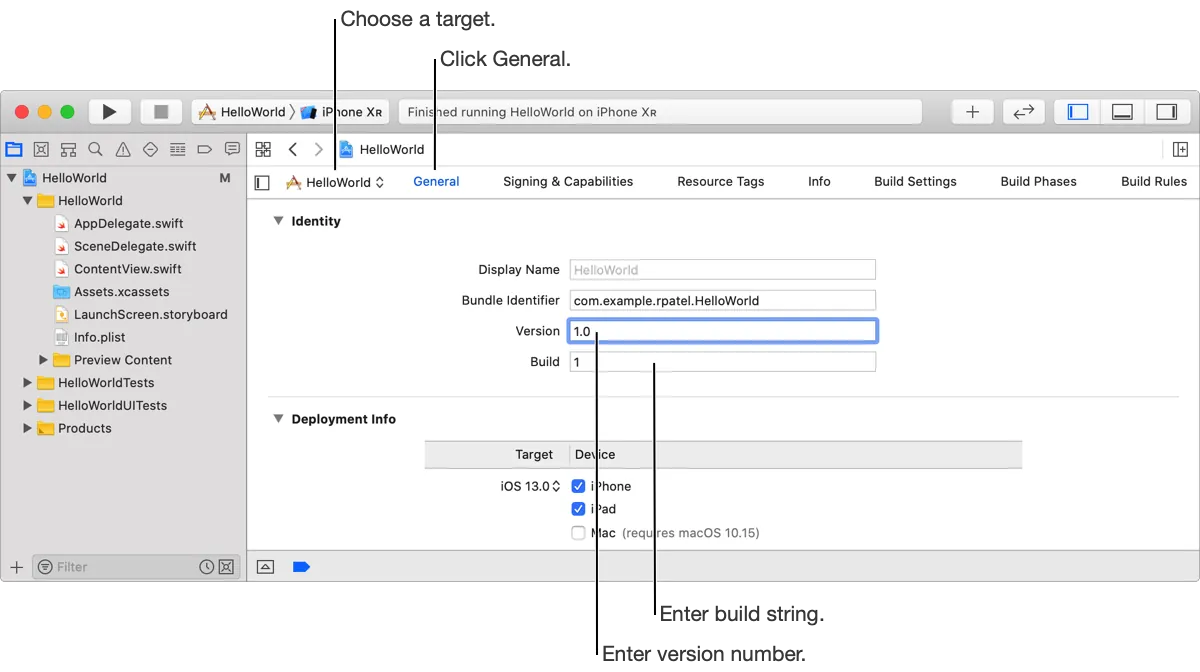The height and width of the screenshot is (672, 1200).
Task: Show the Breakpoint navigator icon
Action: pyautogui.click(x=204, y=149)
